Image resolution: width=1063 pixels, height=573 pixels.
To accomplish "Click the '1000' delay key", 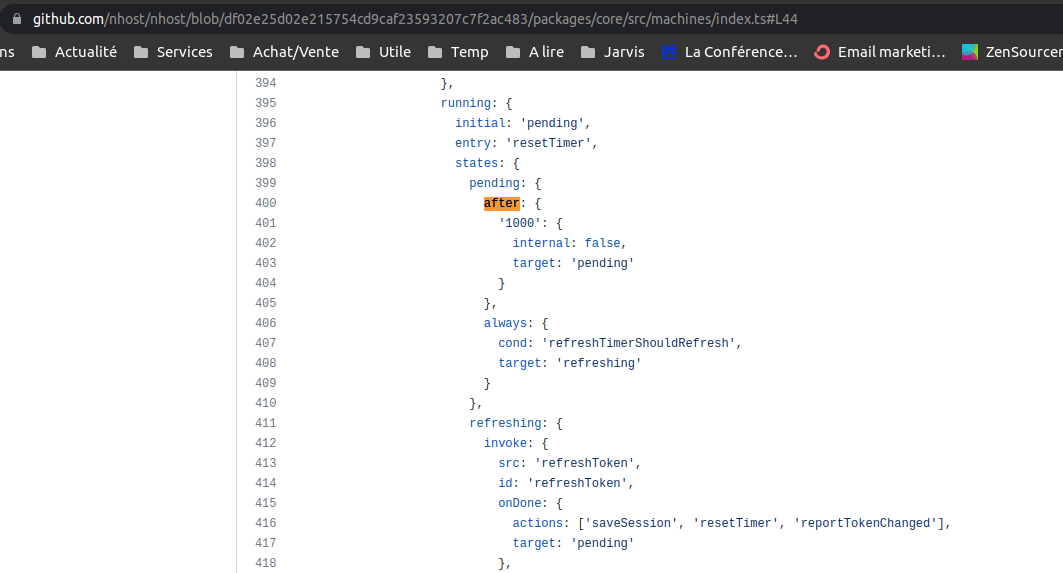I will [519, 223].
